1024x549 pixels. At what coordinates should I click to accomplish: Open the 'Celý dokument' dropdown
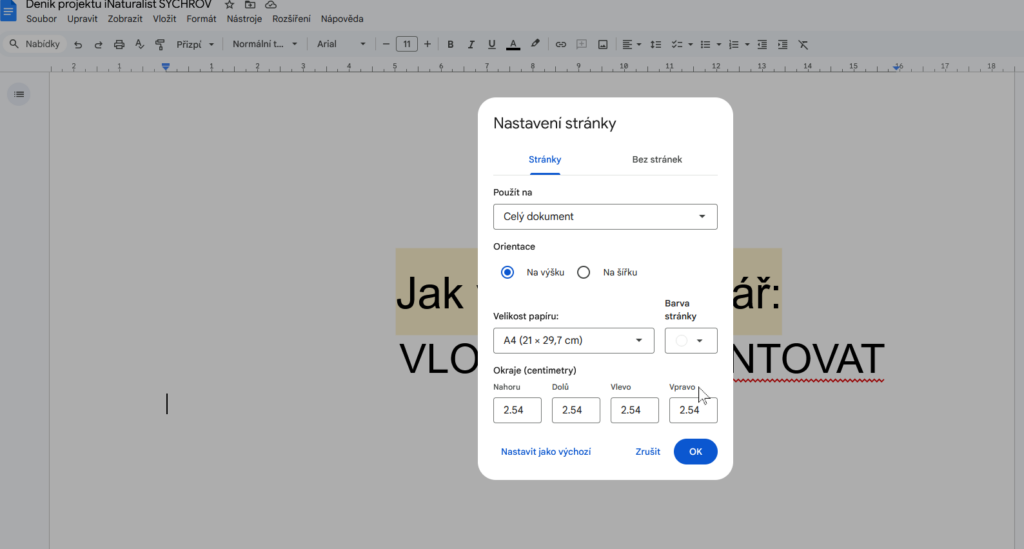point(605,216)
